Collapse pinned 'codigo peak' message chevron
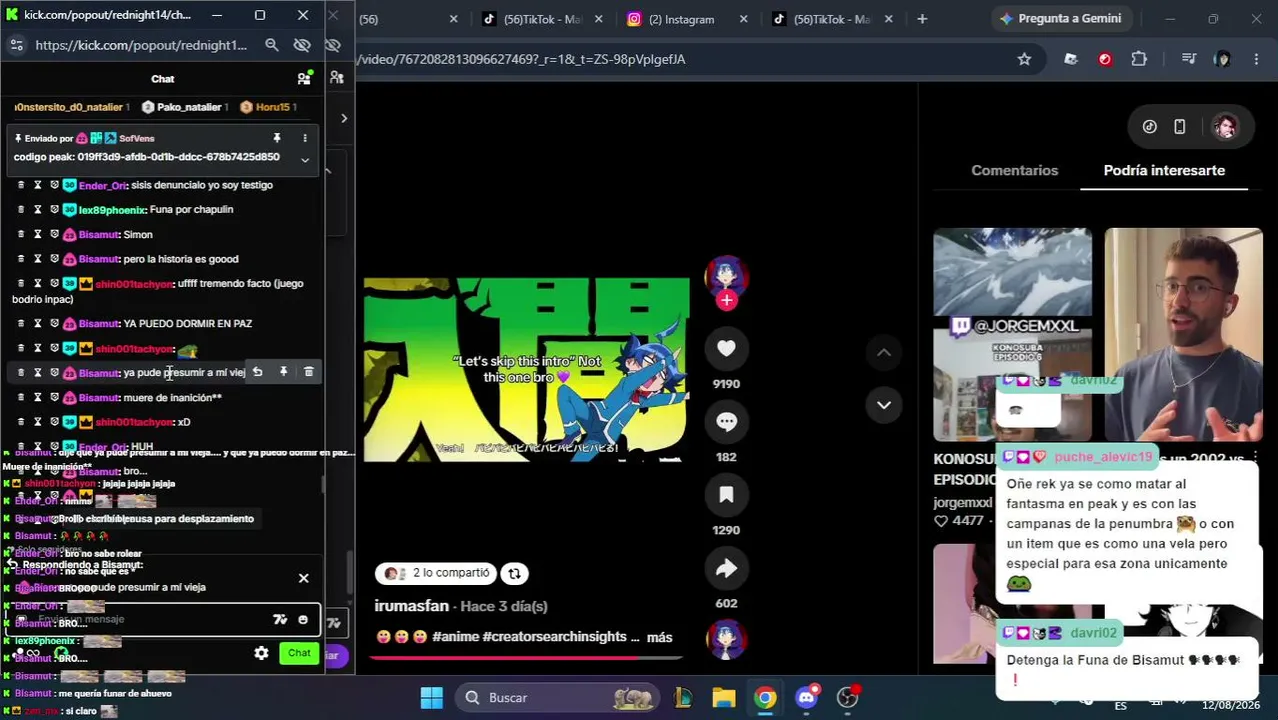1278x720 pixels. click(x=305, y=159)
